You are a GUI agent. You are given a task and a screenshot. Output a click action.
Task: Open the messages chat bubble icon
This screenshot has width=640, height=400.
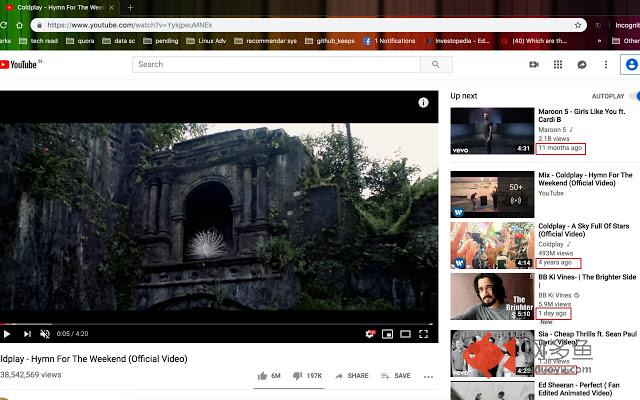click(582, 64)
